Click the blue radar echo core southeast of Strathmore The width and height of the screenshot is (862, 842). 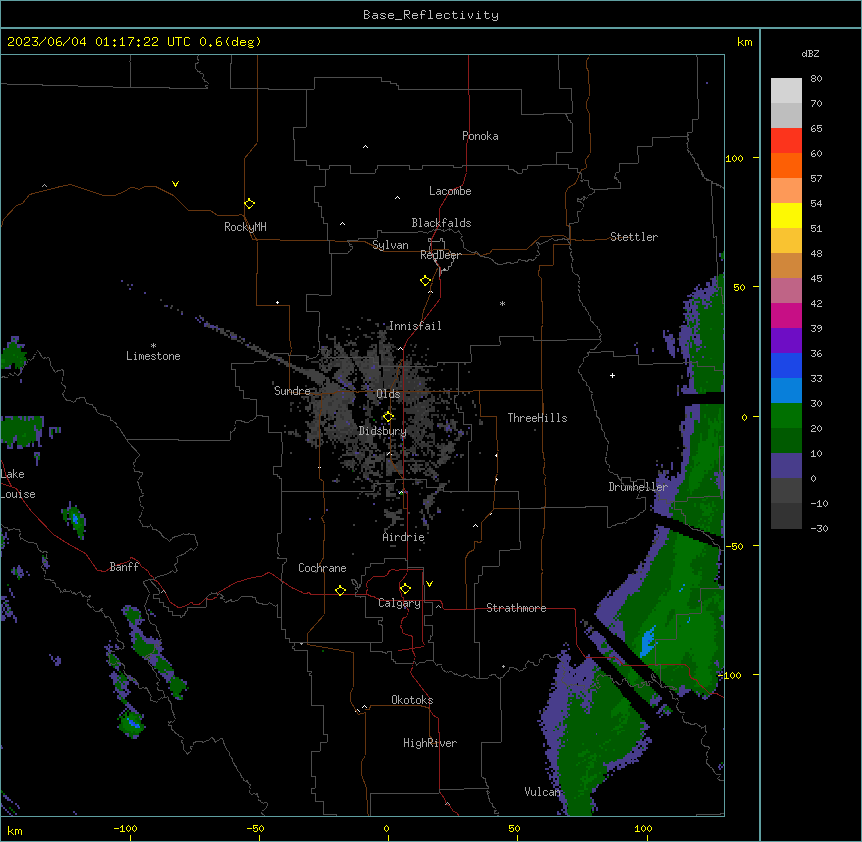(648, 640)
